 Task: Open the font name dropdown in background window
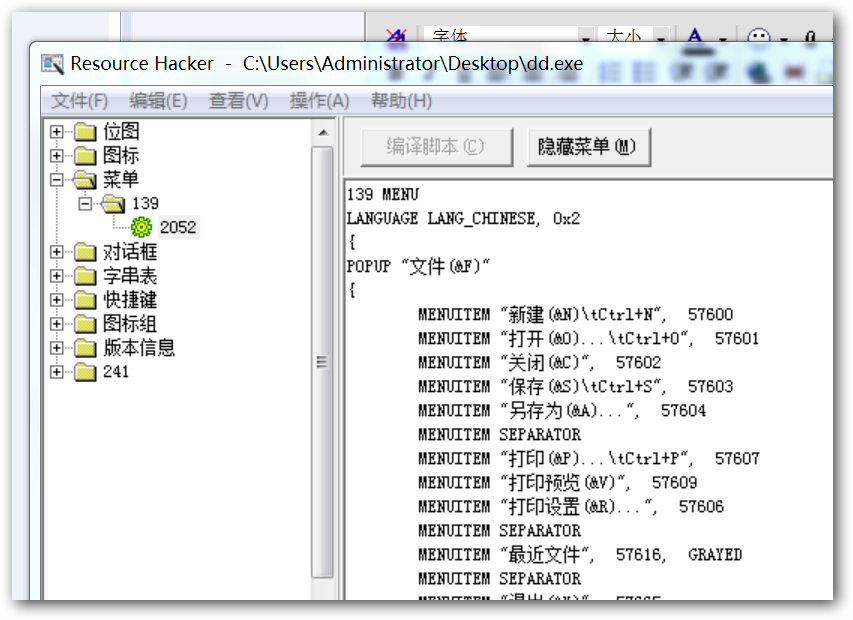point(586,37)
